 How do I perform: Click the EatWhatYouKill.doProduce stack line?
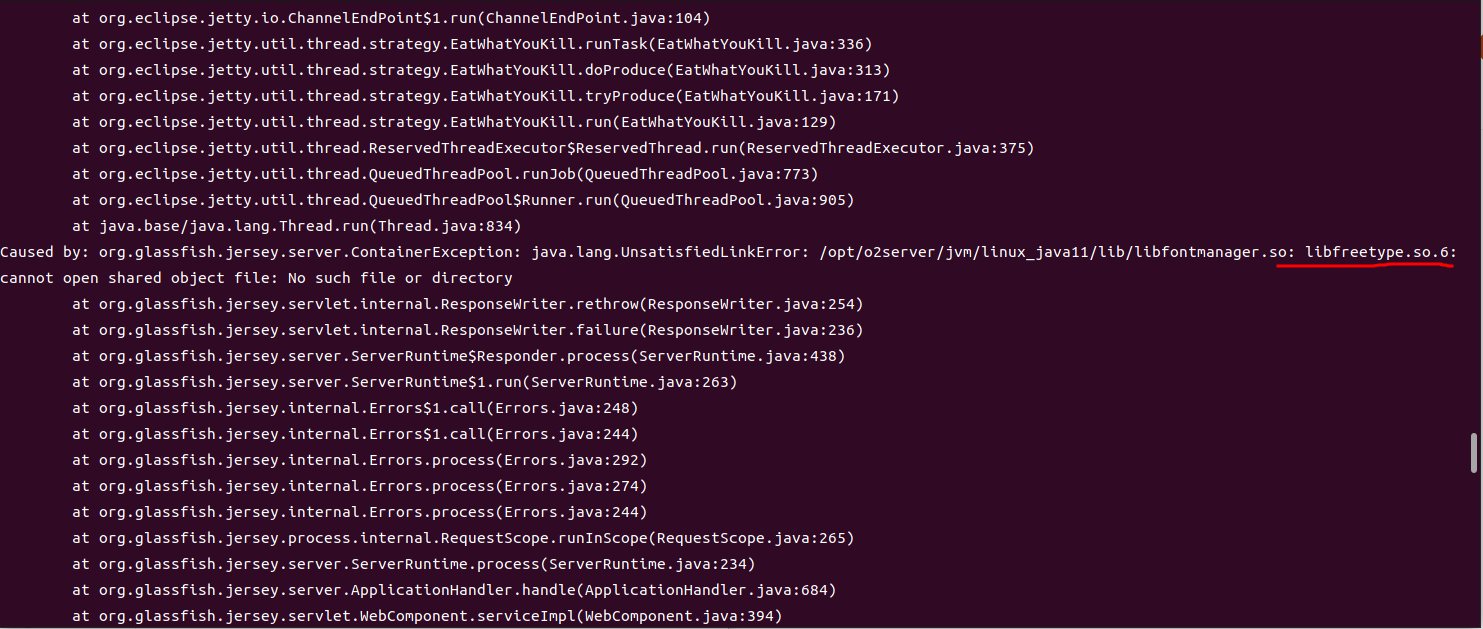click(480, 70)
